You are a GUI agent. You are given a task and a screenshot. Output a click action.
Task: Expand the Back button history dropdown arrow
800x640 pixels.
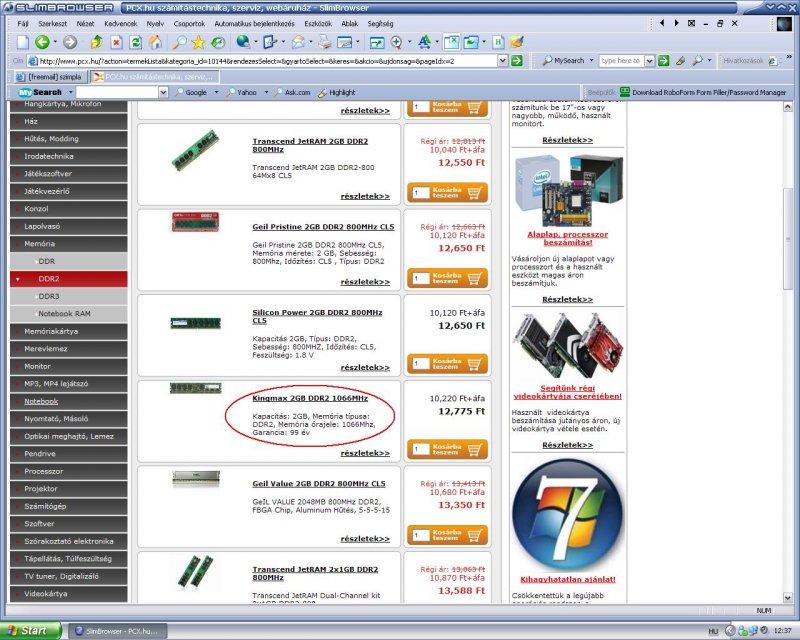55,42
